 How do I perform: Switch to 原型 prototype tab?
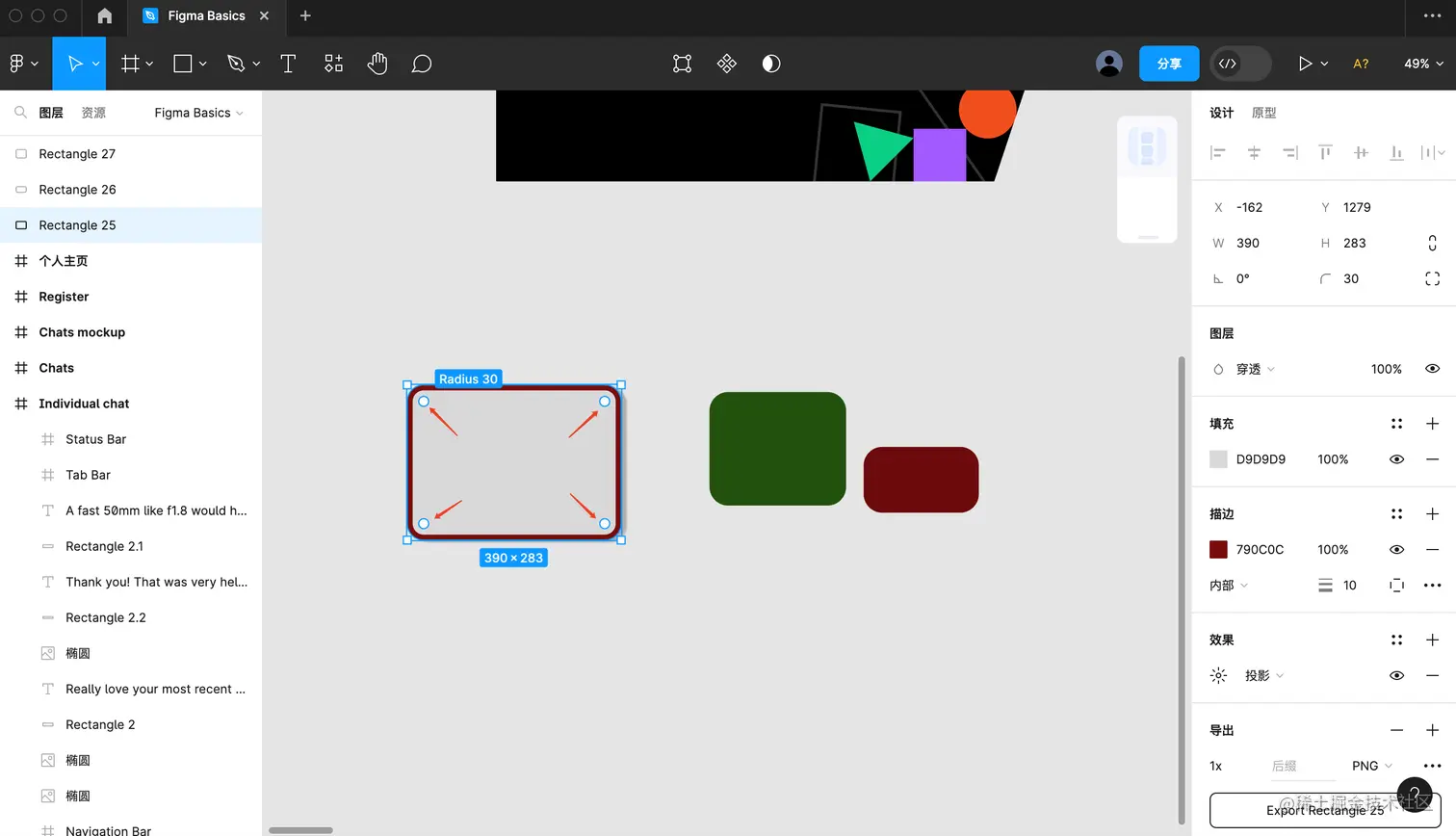click(1263, 113)
